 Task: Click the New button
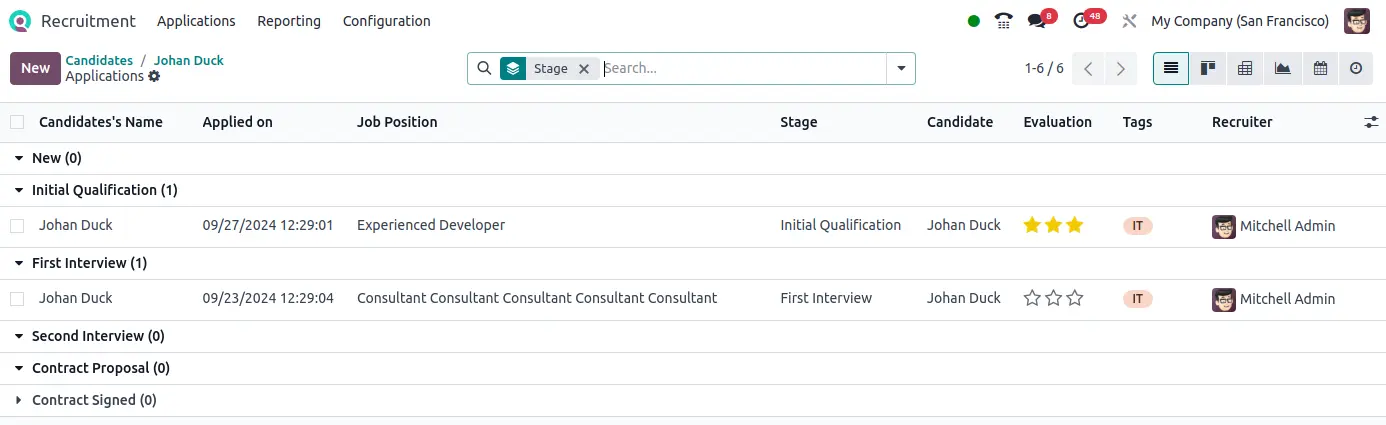(35, 68)
